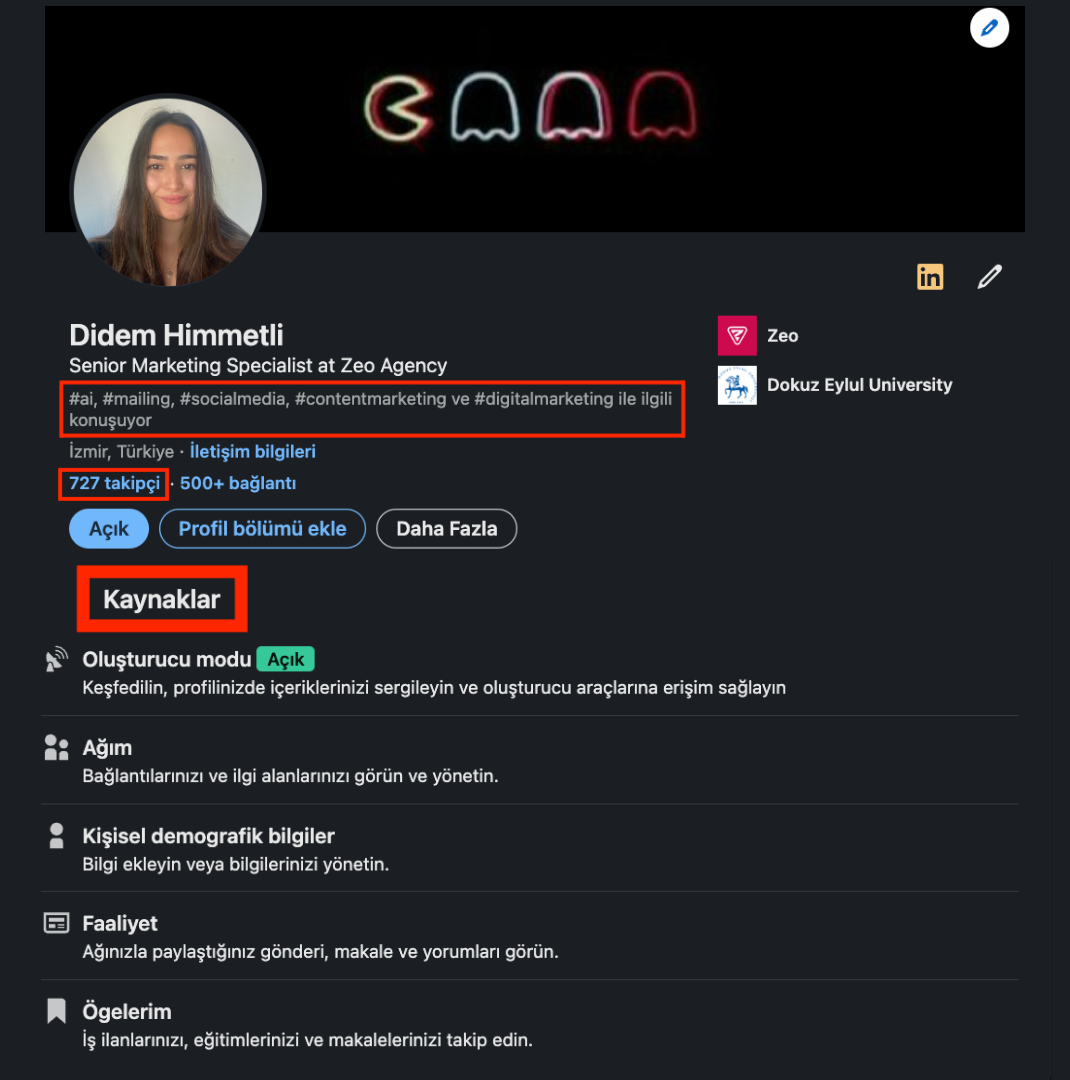Open the 500+ bağlantı link
The height and width of the screenshot is (1080, 1070).
[238, 484]
